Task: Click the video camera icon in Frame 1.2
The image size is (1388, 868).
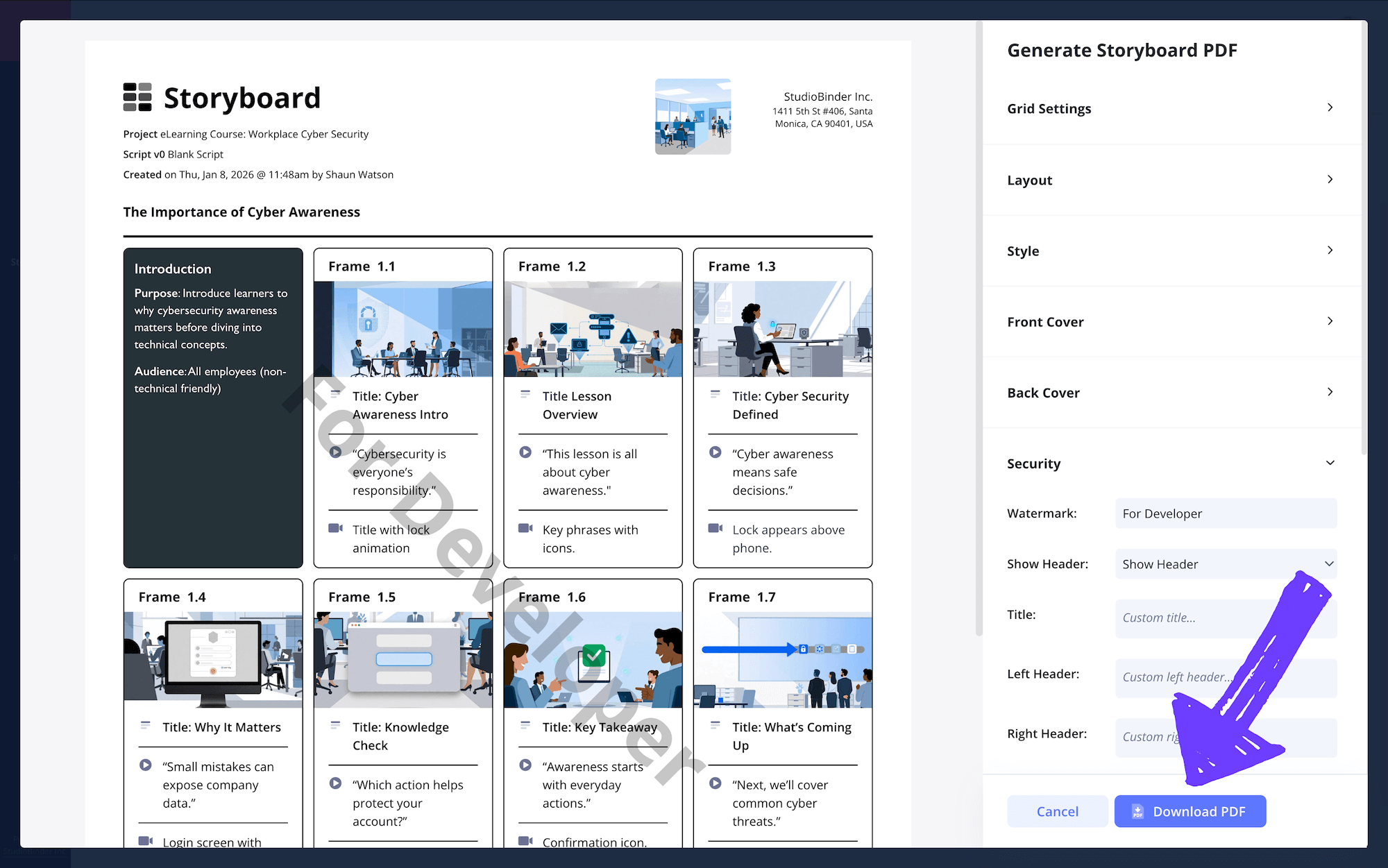Action: click(x=526, y=529)
